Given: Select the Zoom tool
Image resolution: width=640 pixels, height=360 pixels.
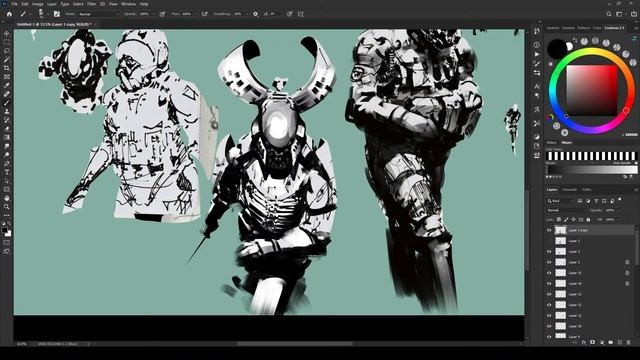Looking at the screenshot, I should point(7,207).
